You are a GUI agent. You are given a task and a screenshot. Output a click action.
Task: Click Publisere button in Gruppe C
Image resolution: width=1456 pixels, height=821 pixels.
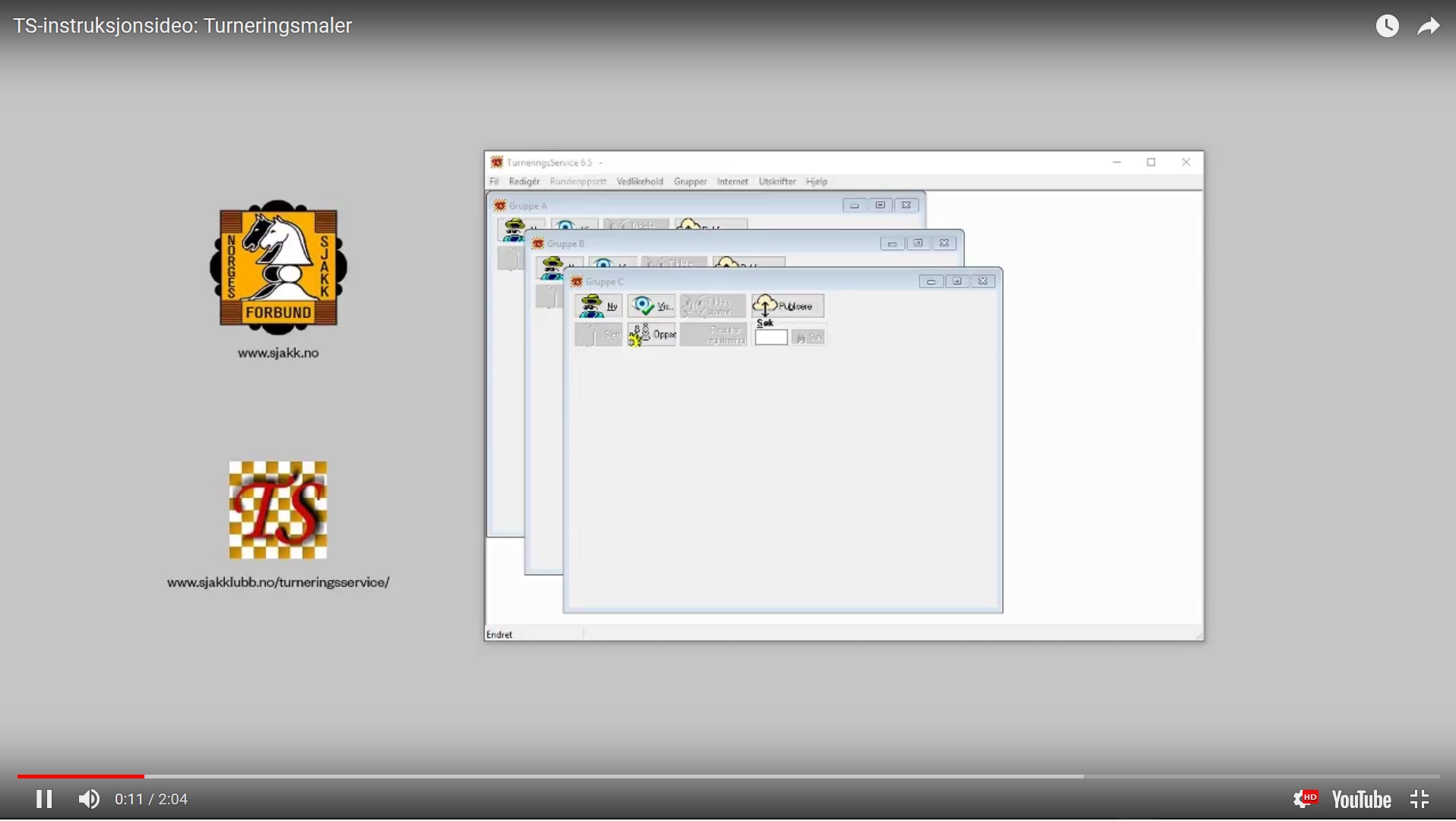click(x=788, y=306)
